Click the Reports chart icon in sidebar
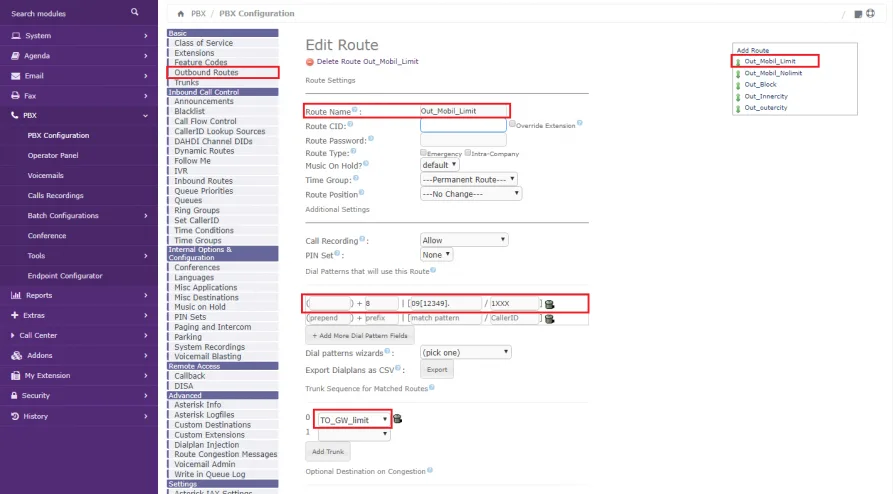This screenshot has width=893, height=494. pyautogui.click(x=16, y=295)
